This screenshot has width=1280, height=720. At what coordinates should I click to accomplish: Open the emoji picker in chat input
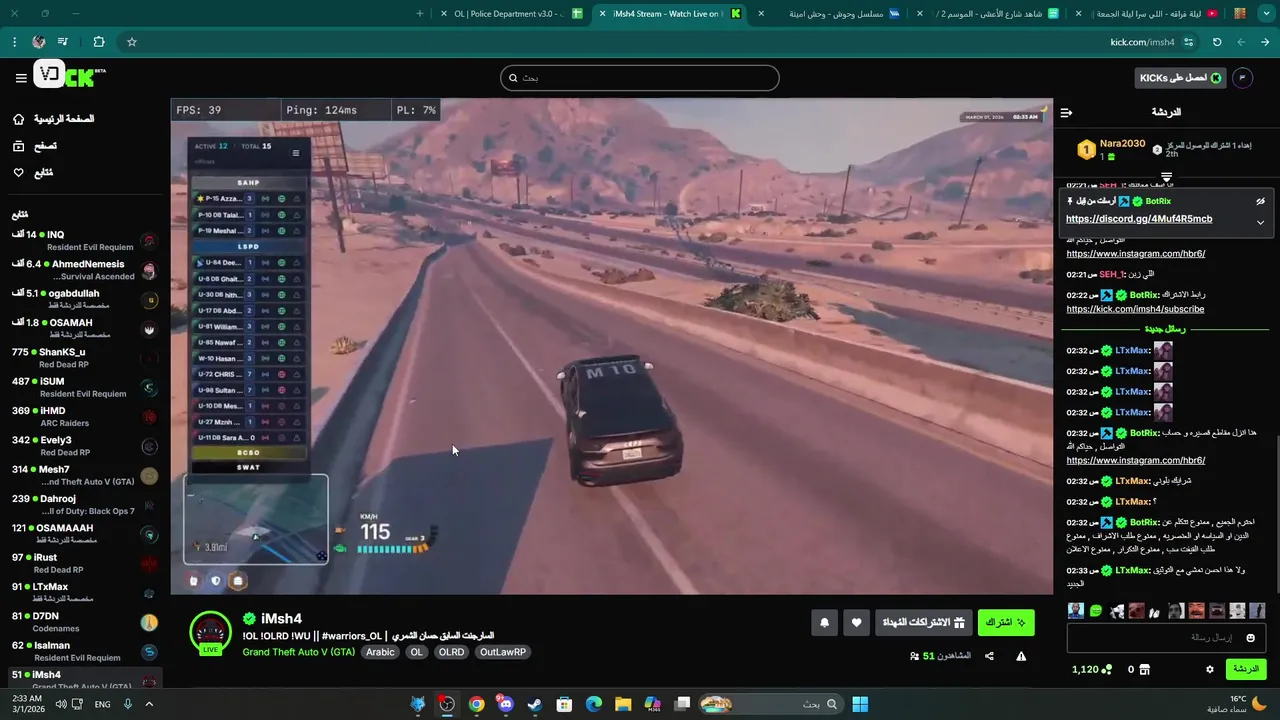coord(1250,638)
